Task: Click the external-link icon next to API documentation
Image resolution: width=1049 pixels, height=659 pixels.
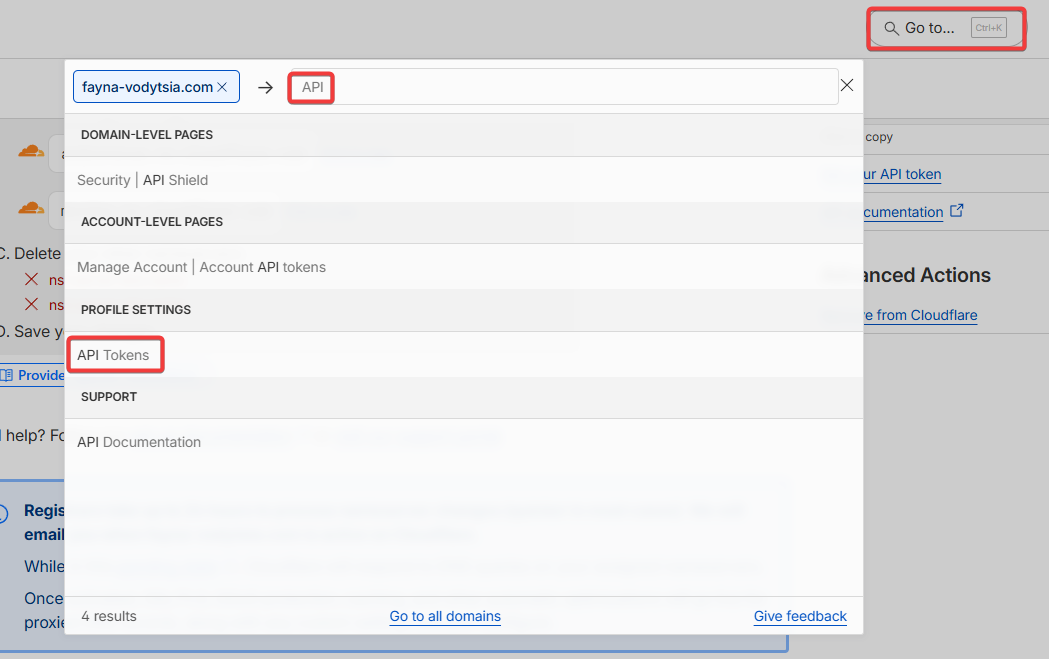Action: pos(957,211)
